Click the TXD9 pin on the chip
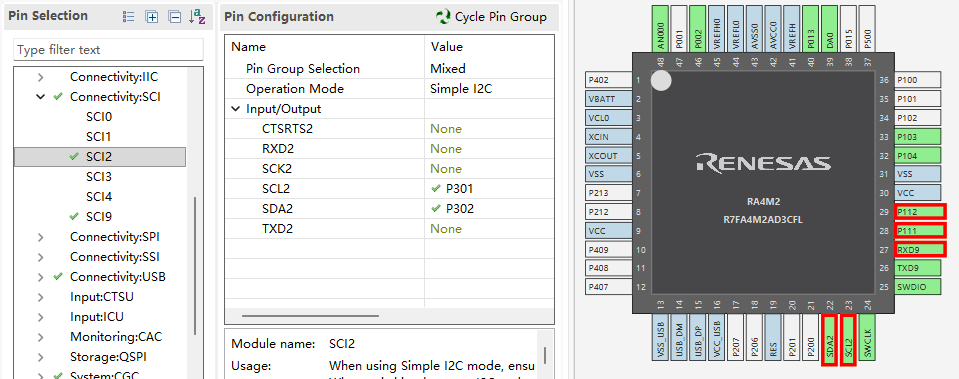 point(919,268)
